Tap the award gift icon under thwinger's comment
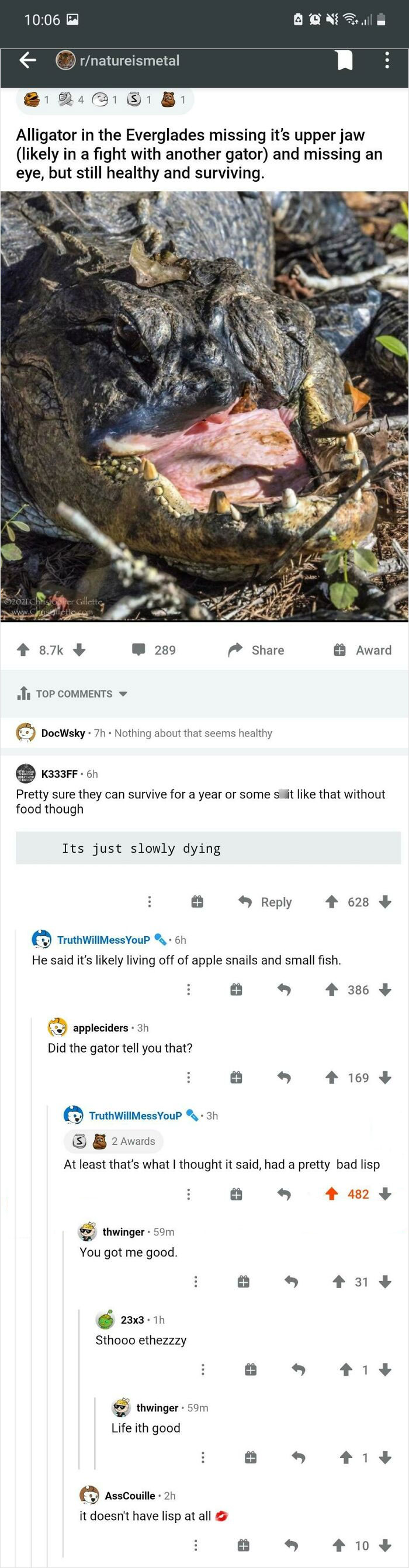409x1568 pixels. pyautogui.click(x=244, y=1282)
